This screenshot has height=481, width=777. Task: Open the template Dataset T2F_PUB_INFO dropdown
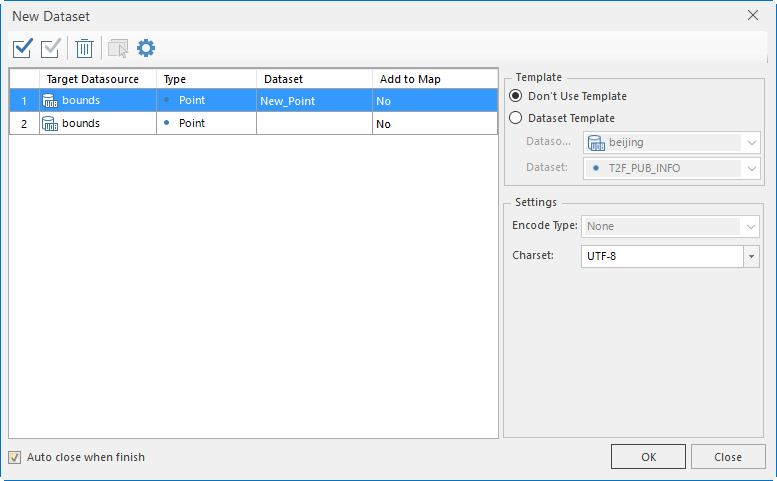pos(750,168)
